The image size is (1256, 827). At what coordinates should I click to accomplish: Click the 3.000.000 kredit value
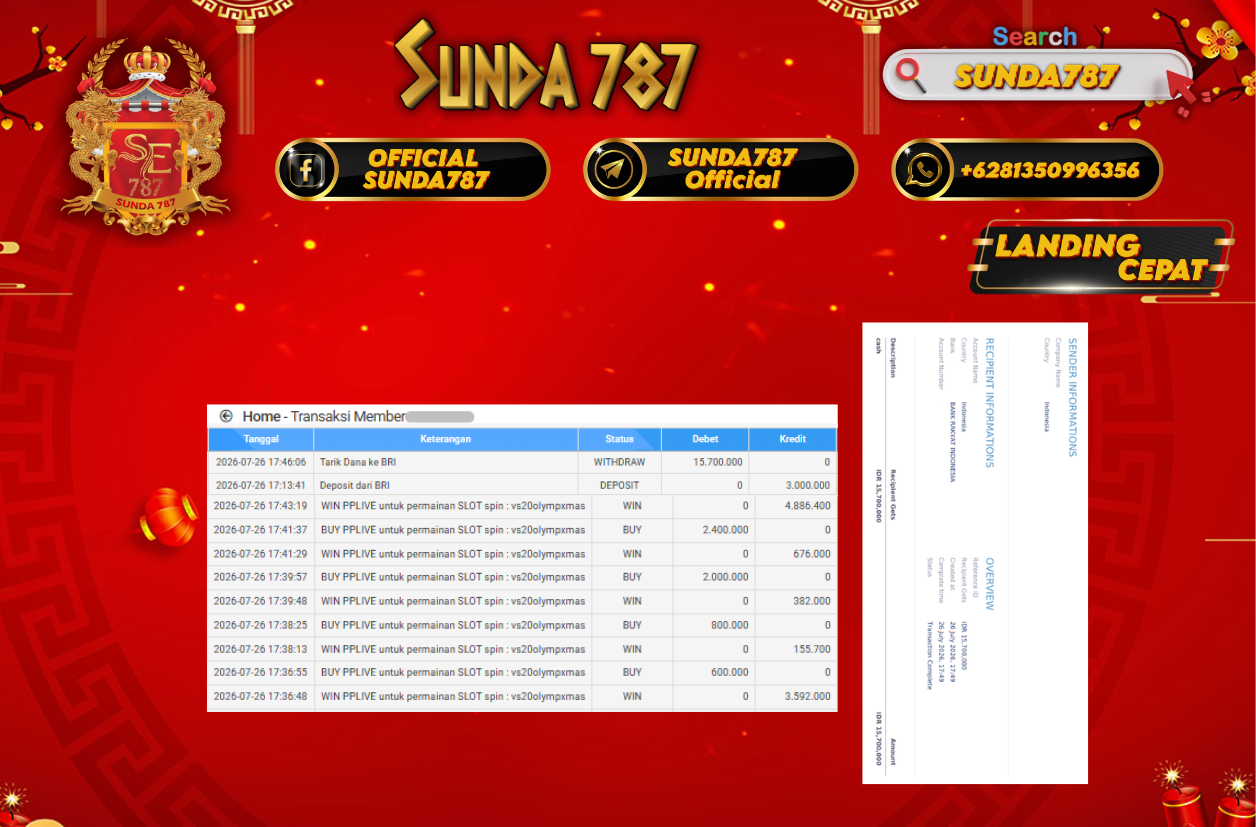pos(808,485)
